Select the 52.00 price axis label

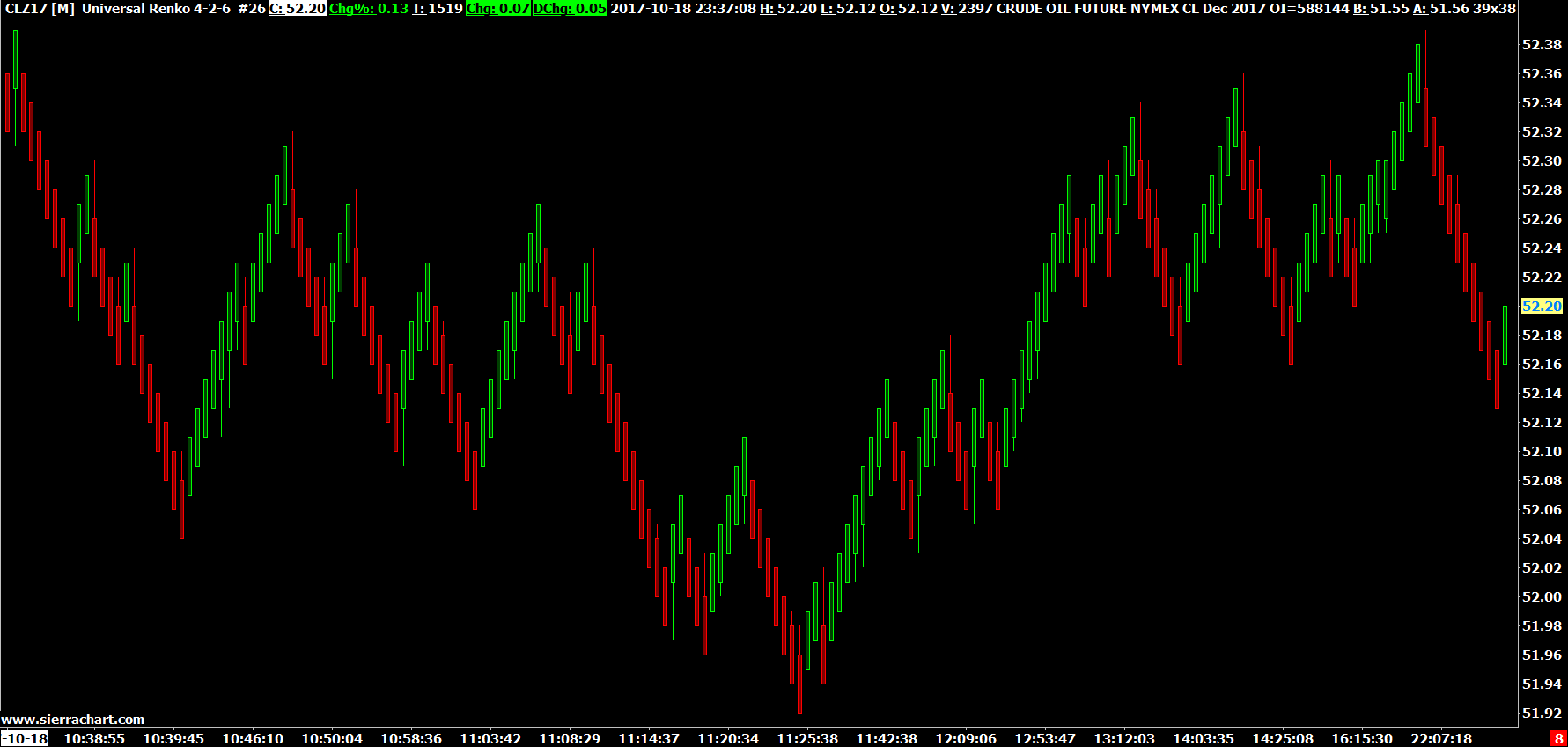tap(1542, 597)
